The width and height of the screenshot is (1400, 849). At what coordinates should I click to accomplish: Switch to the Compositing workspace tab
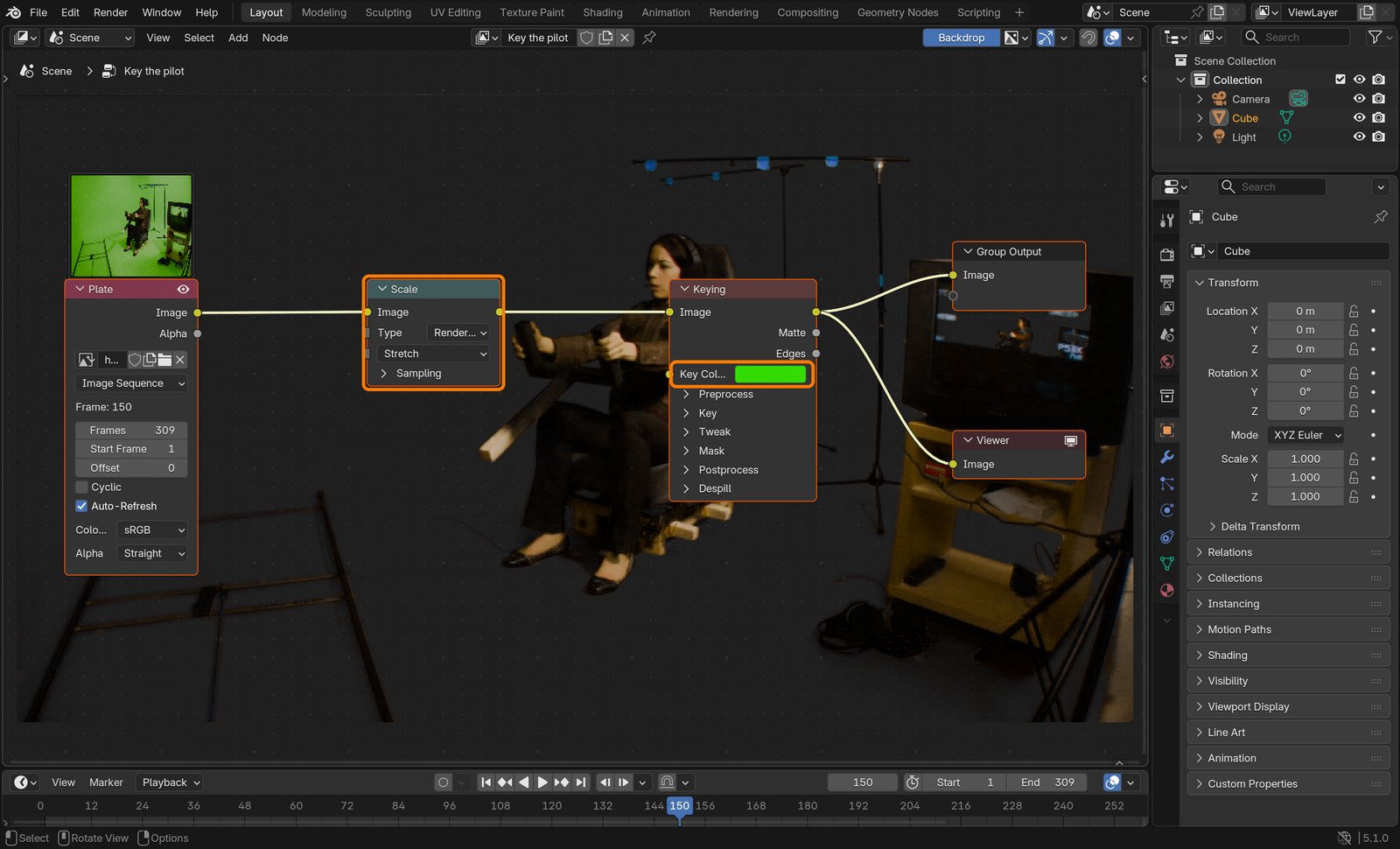[808, 12]
